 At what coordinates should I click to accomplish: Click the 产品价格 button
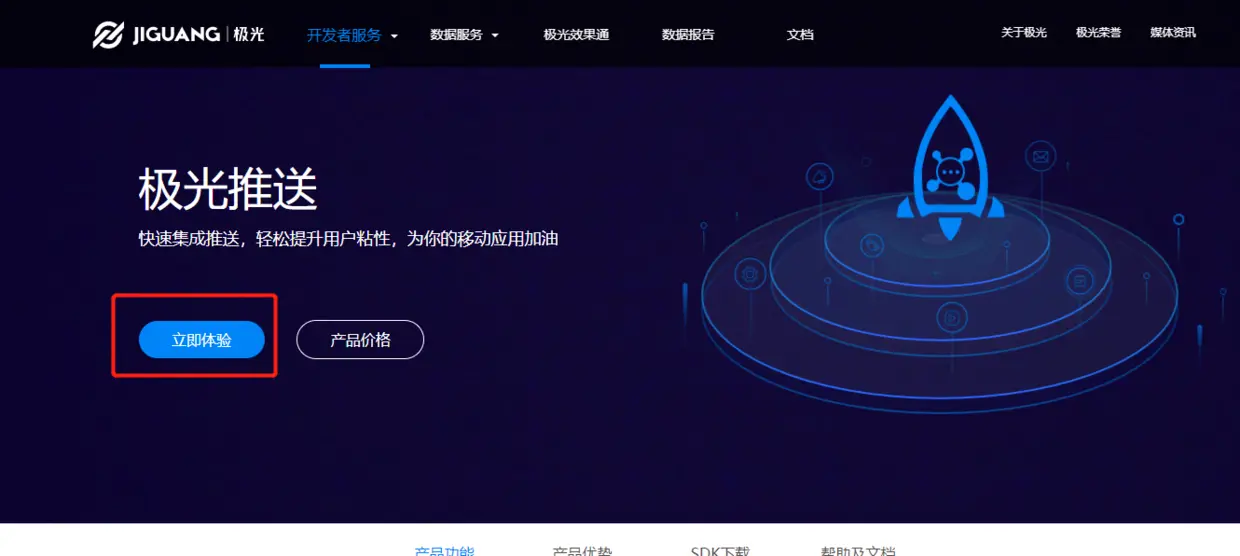[x=360, y=340]
